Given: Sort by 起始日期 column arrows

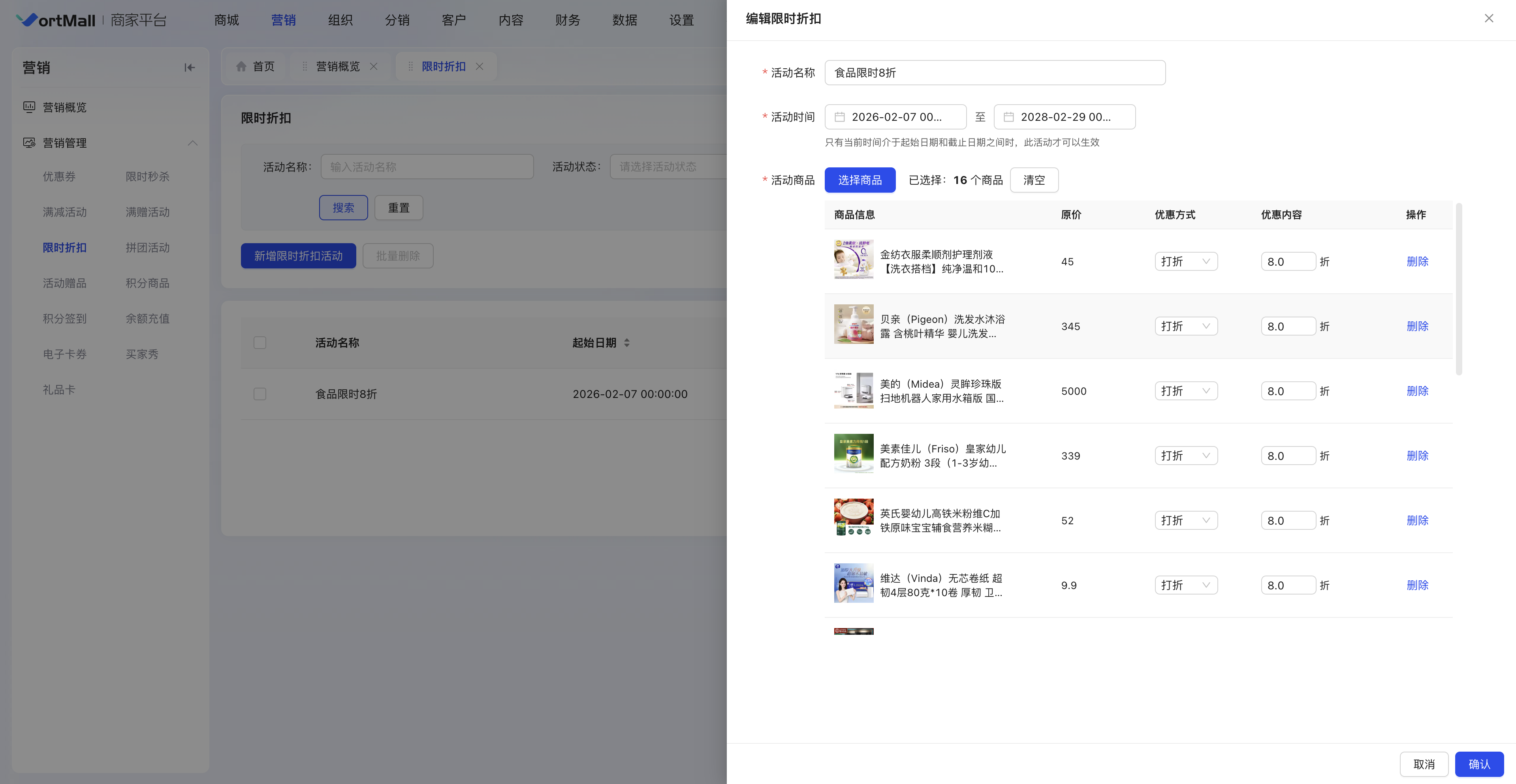Looking at the screenshot, I should [627, 343].
